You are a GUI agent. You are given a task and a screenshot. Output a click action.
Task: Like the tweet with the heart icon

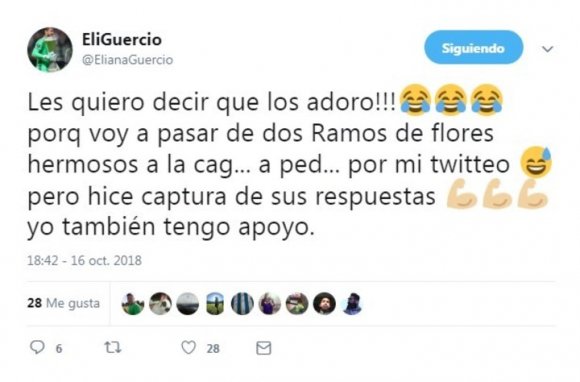[189, 348]
